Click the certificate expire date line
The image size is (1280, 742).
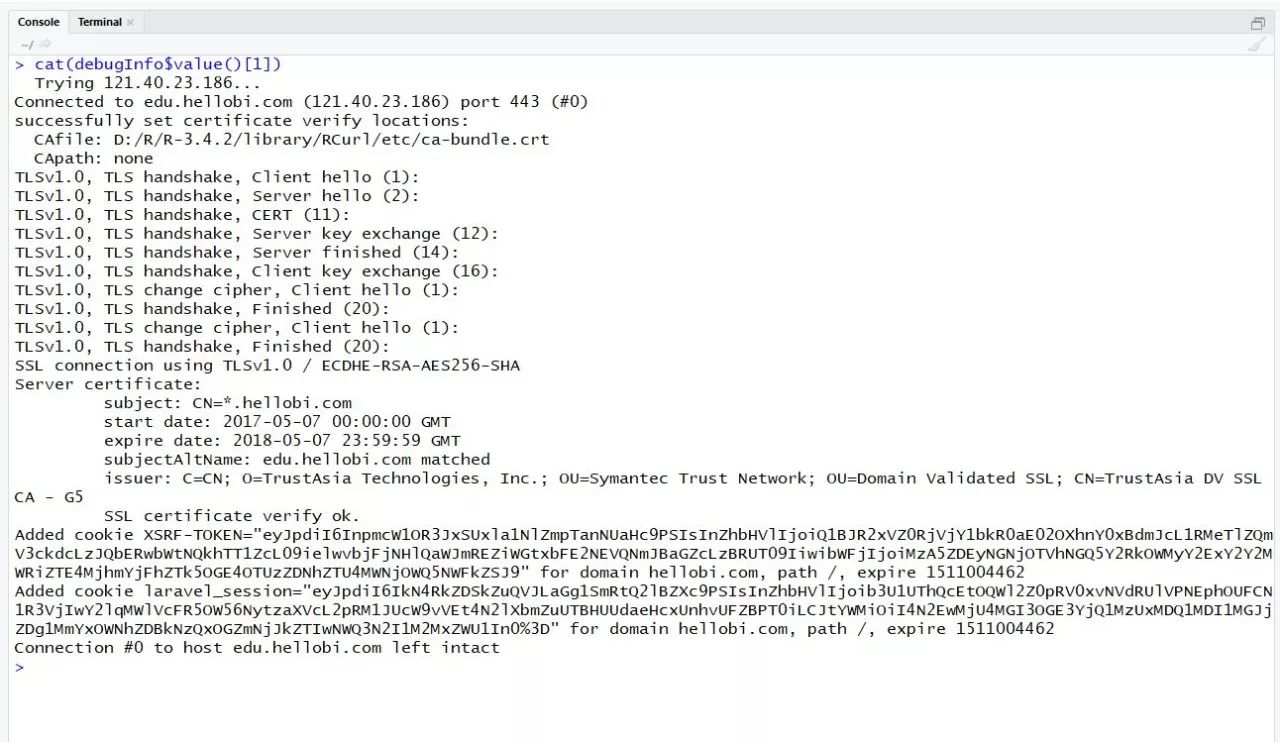coord(282,441)
